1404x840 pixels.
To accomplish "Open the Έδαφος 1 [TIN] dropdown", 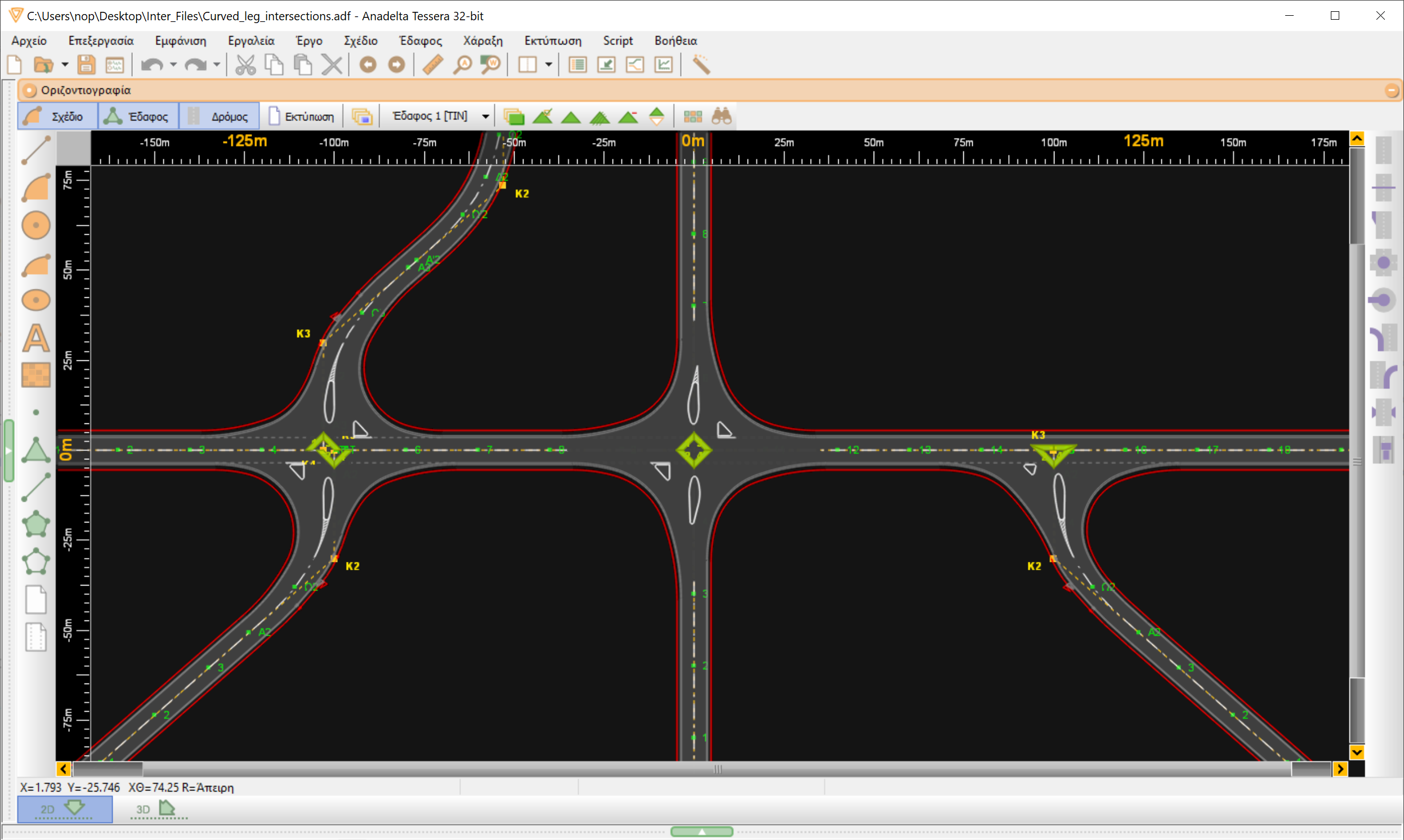I will [x=485, y=115].
